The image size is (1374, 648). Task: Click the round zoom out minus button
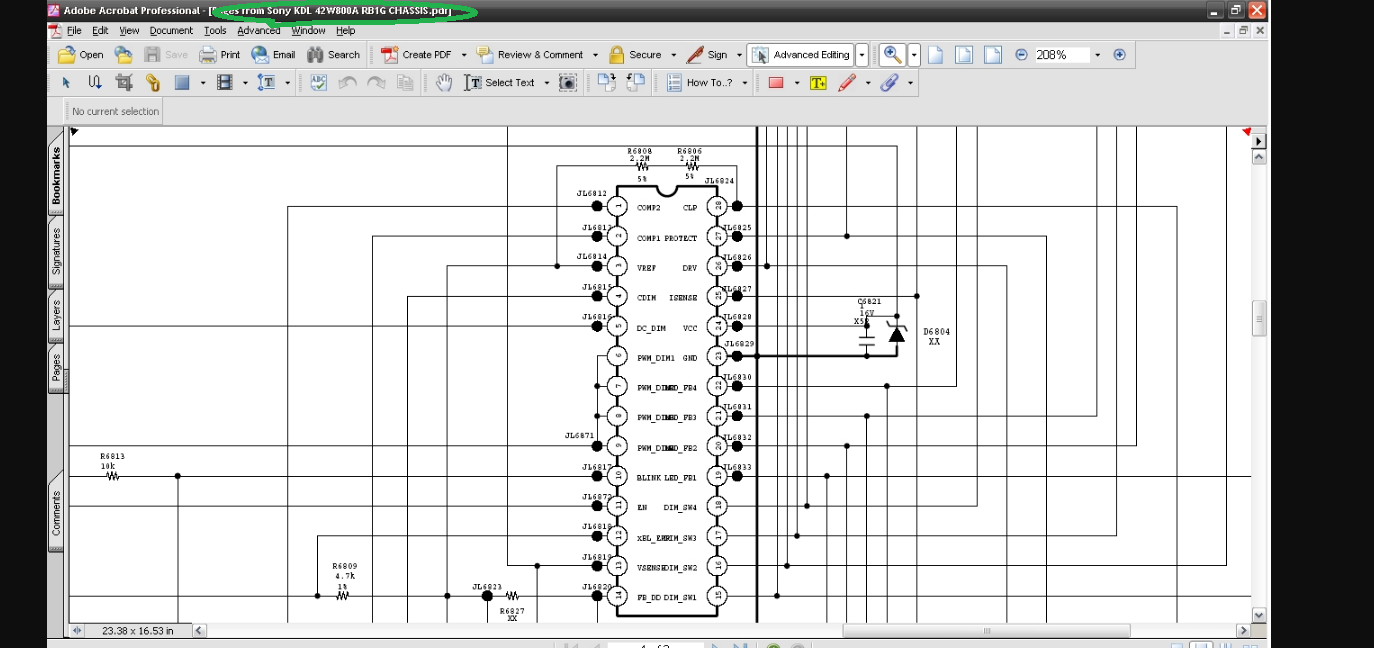(1021, 55)
